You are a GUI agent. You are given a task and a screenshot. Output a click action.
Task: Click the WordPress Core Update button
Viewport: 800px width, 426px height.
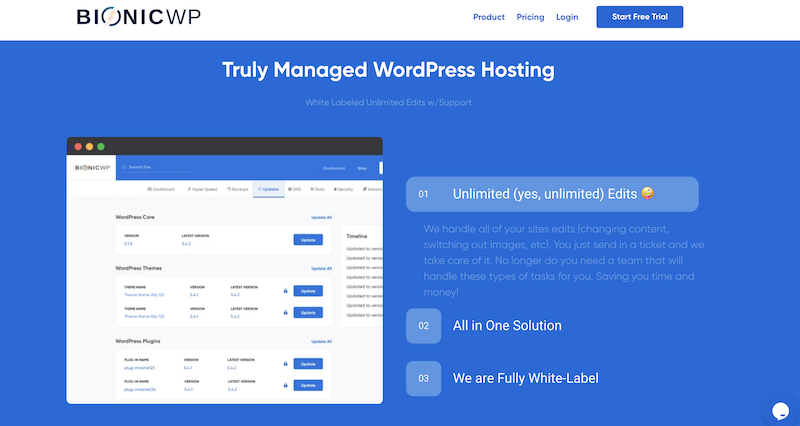point(308,240)
